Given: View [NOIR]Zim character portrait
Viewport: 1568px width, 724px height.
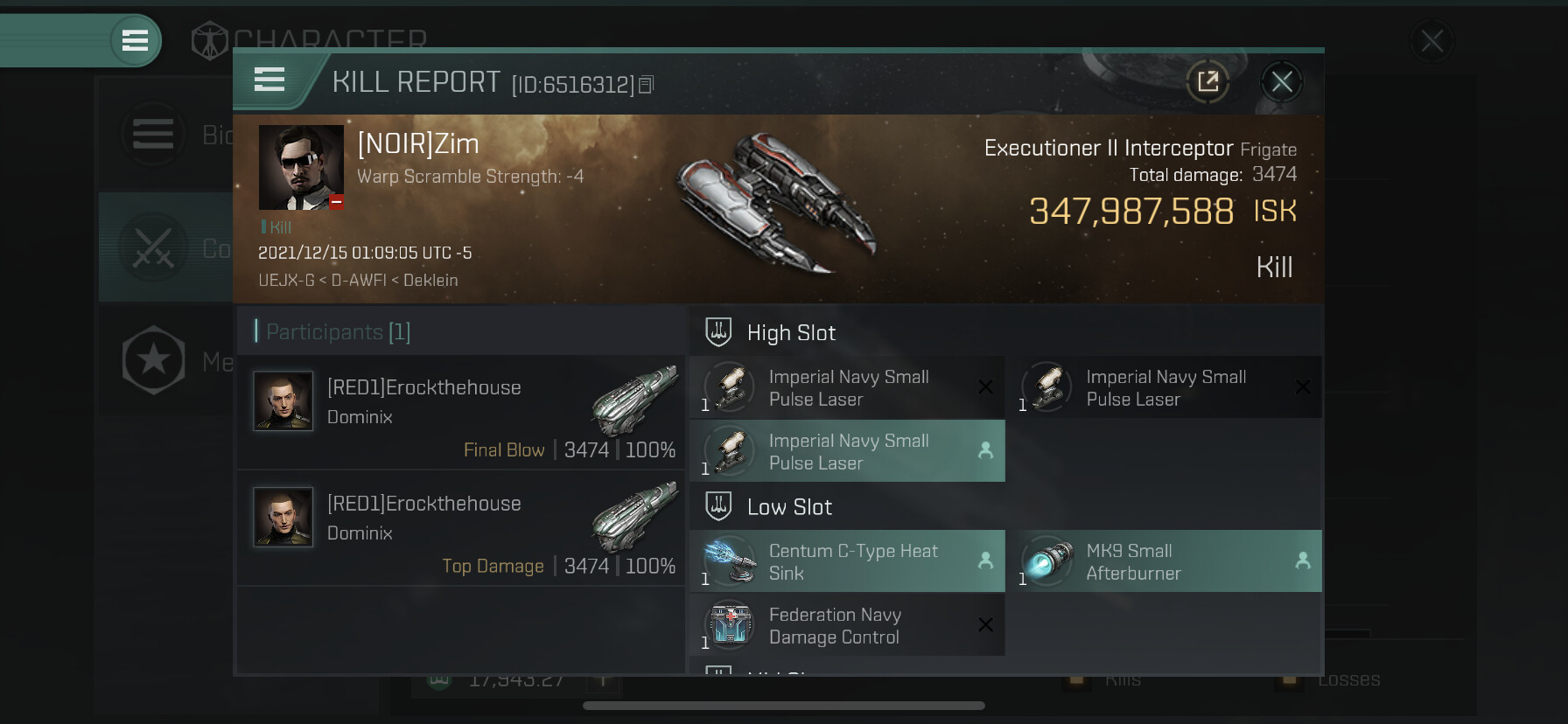Looking at the screenshot, I should (301, 167).
